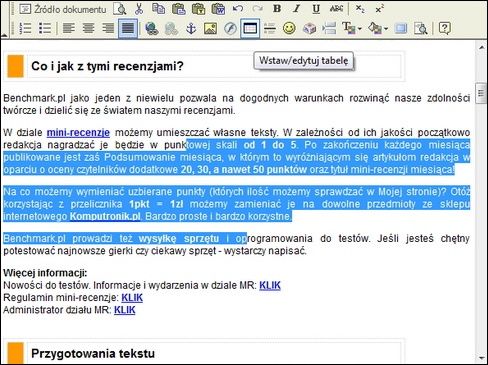Toggle strikethrough ABC formatting
488x365 pixels.
pos(336,9)
